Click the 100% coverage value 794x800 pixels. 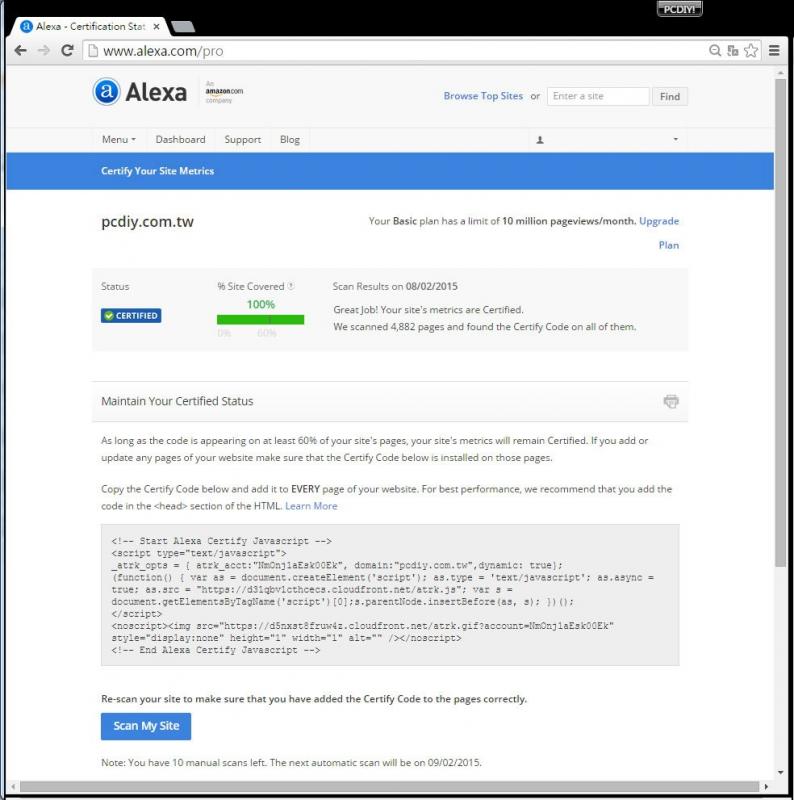click(x=261, y=304)
